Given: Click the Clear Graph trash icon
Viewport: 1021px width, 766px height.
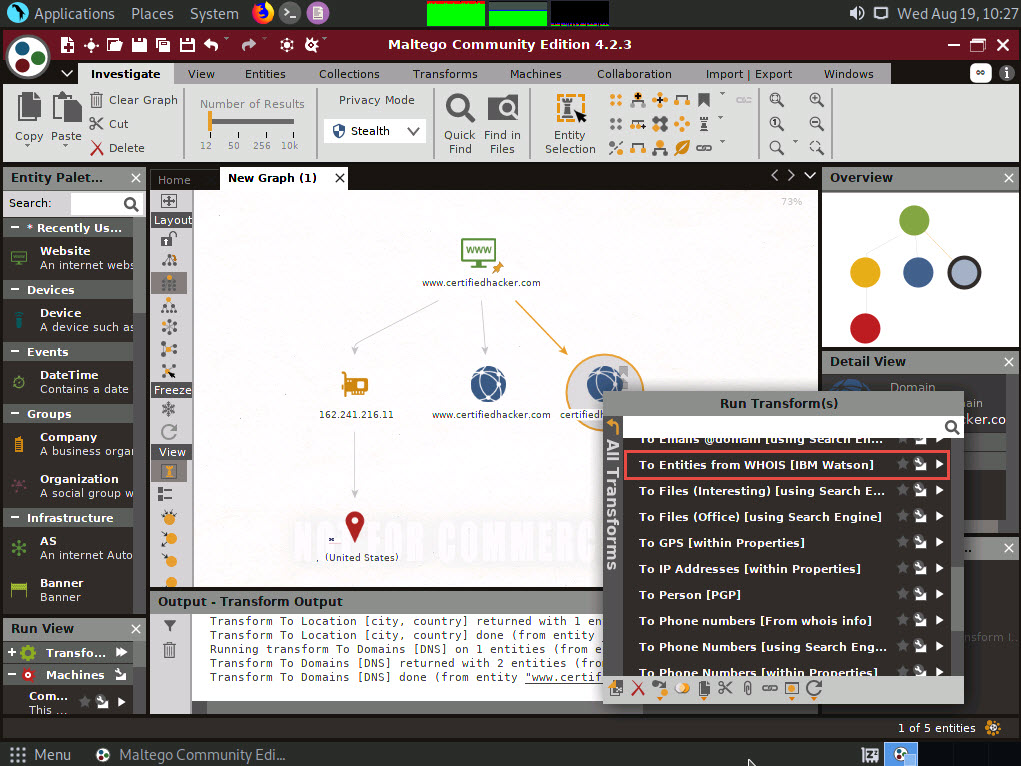Looking at the screenshot, I should [96, 100].
